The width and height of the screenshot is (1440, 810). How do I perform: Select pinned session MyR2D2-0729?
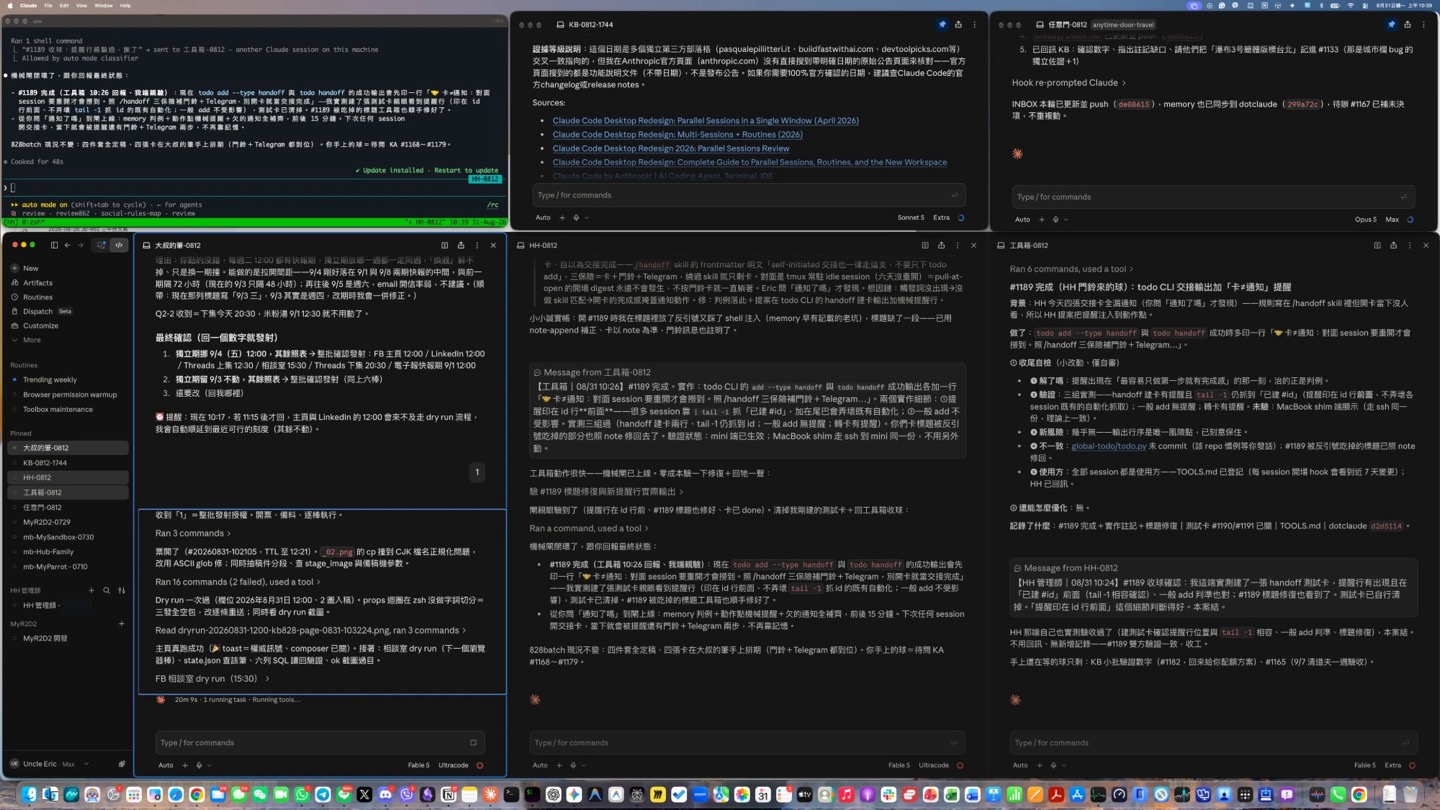pos(47,522)
